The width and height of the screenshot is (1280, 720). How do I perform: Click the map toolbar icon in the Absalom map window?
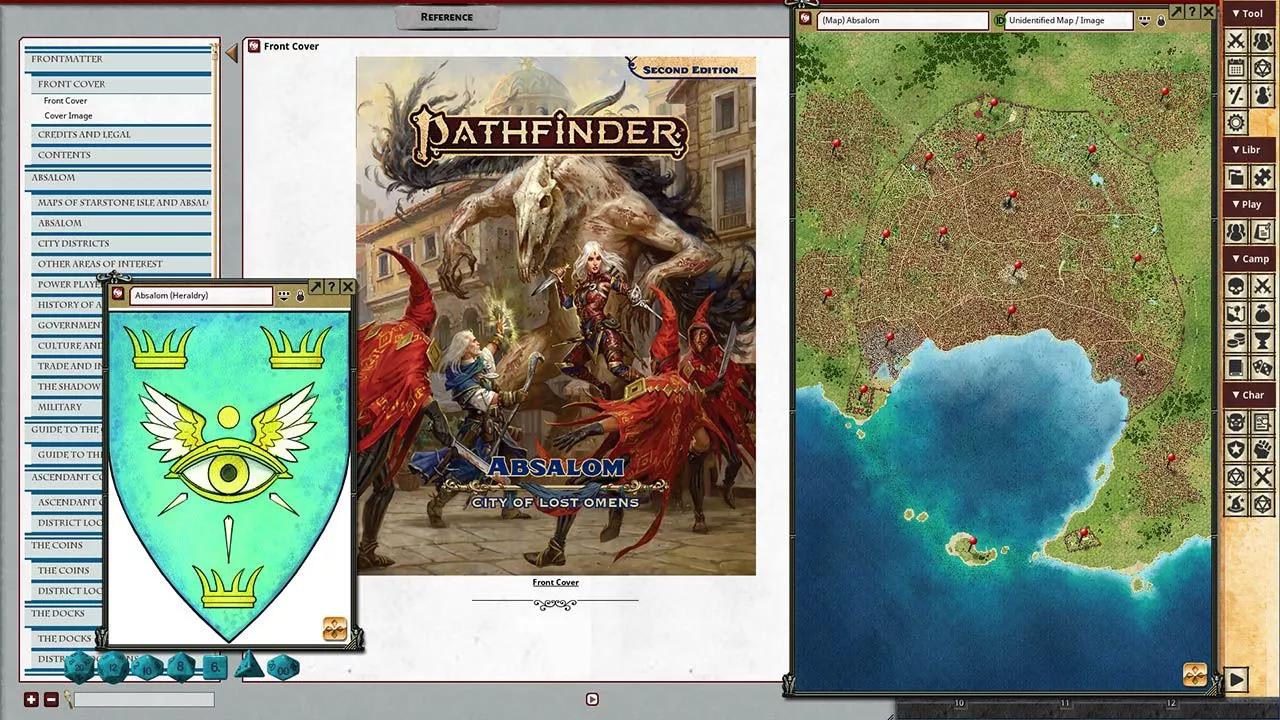(1195, 675)
